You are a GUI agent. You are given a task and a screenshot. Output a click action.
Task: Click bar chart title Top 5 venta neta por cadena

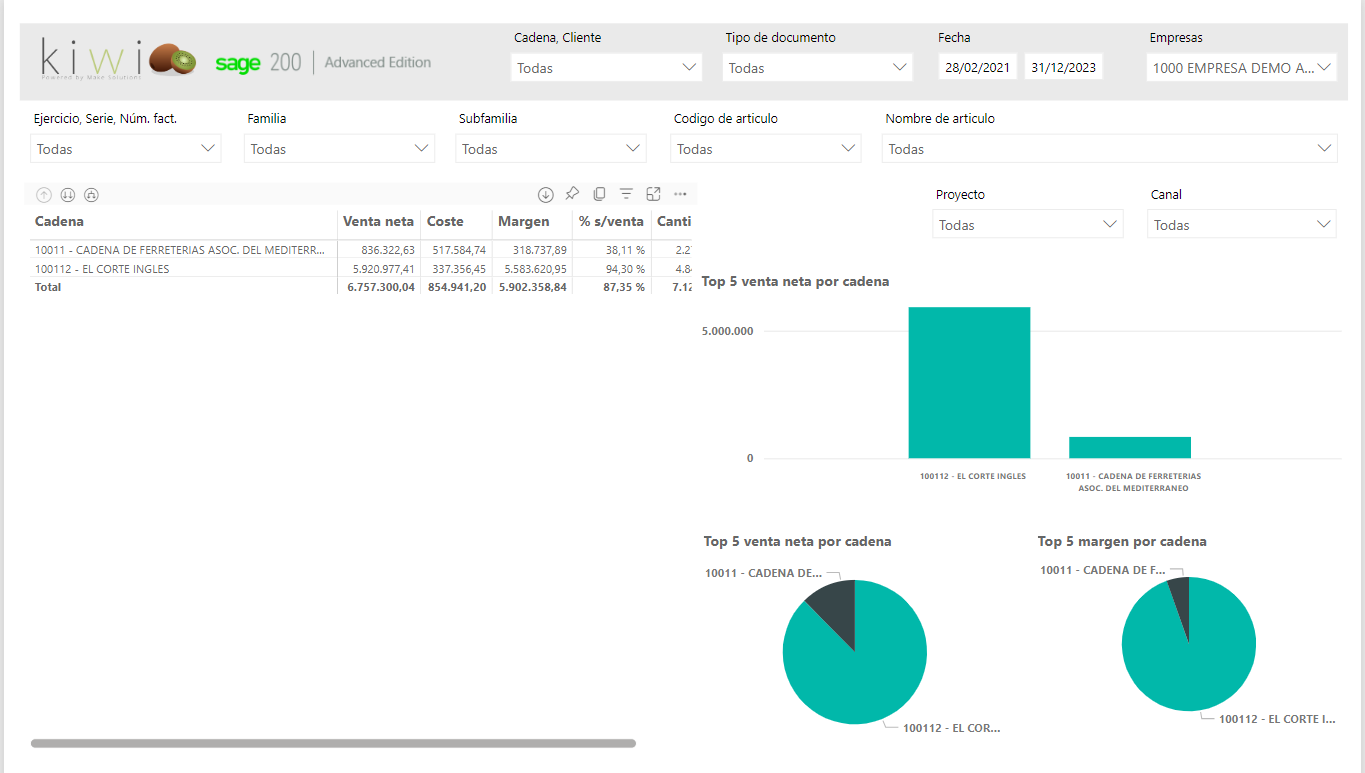795,282
